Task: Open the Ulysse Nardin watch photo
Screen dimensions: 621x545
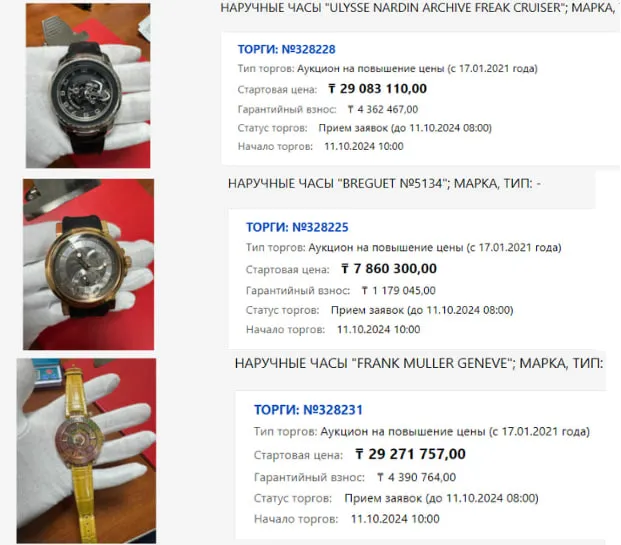Action: coord(88,86)
